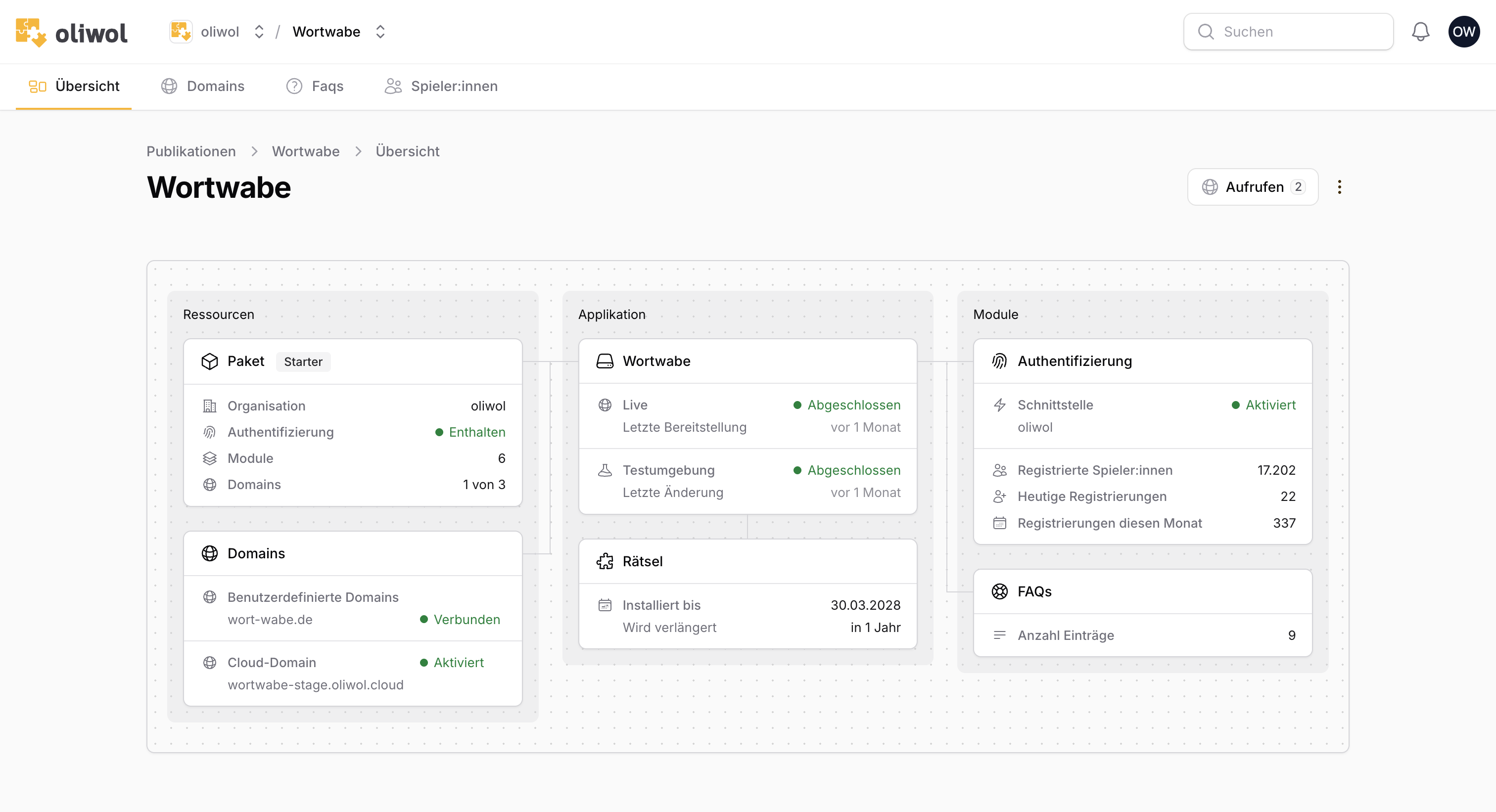This screenshot has width=1496, height=812.
Task: Click the puzzle icon on the Rätsel card
Action: click(605, 561)
